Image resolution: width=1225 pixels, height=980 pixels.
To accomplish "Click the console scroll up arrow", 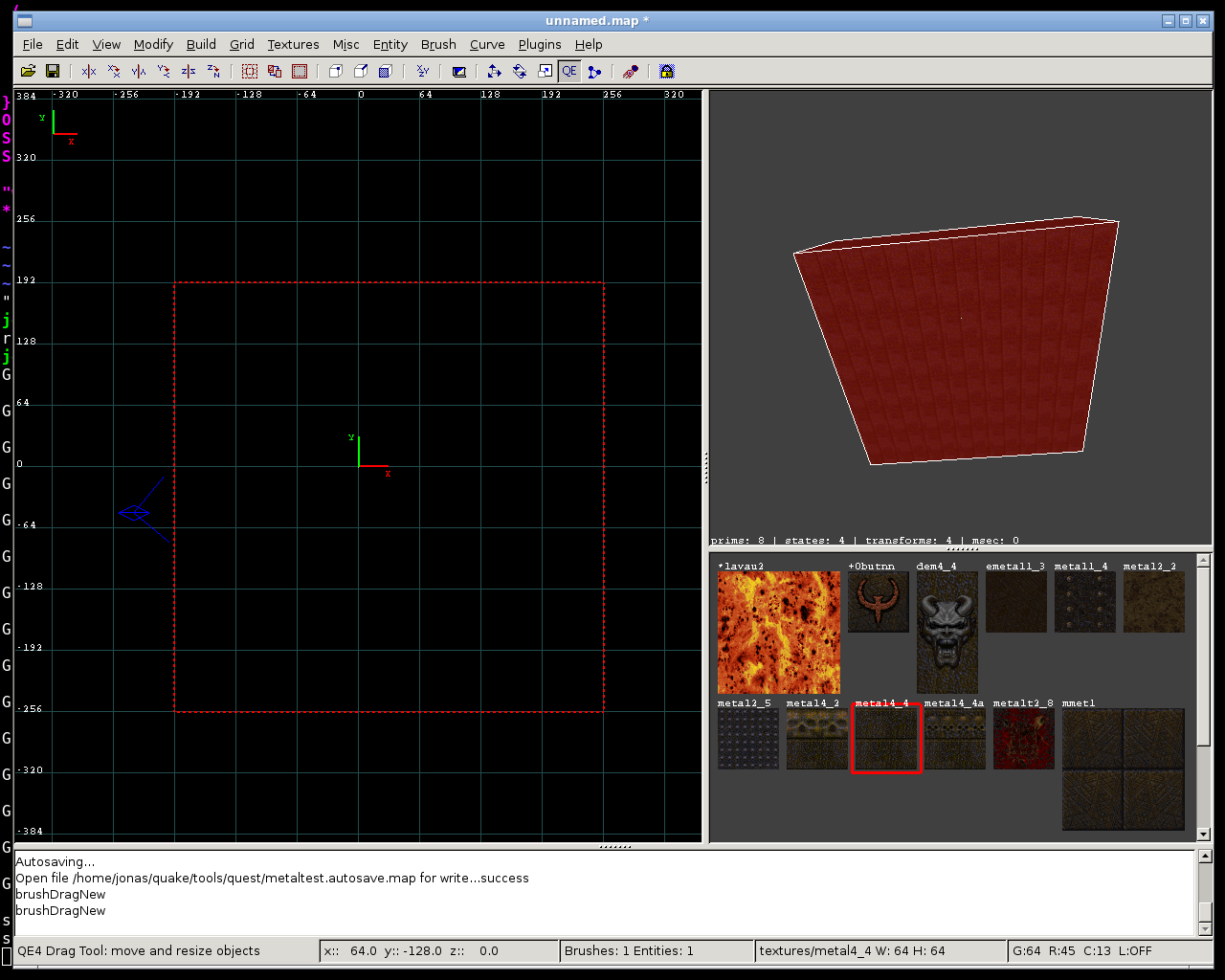I will [1205, 857].
